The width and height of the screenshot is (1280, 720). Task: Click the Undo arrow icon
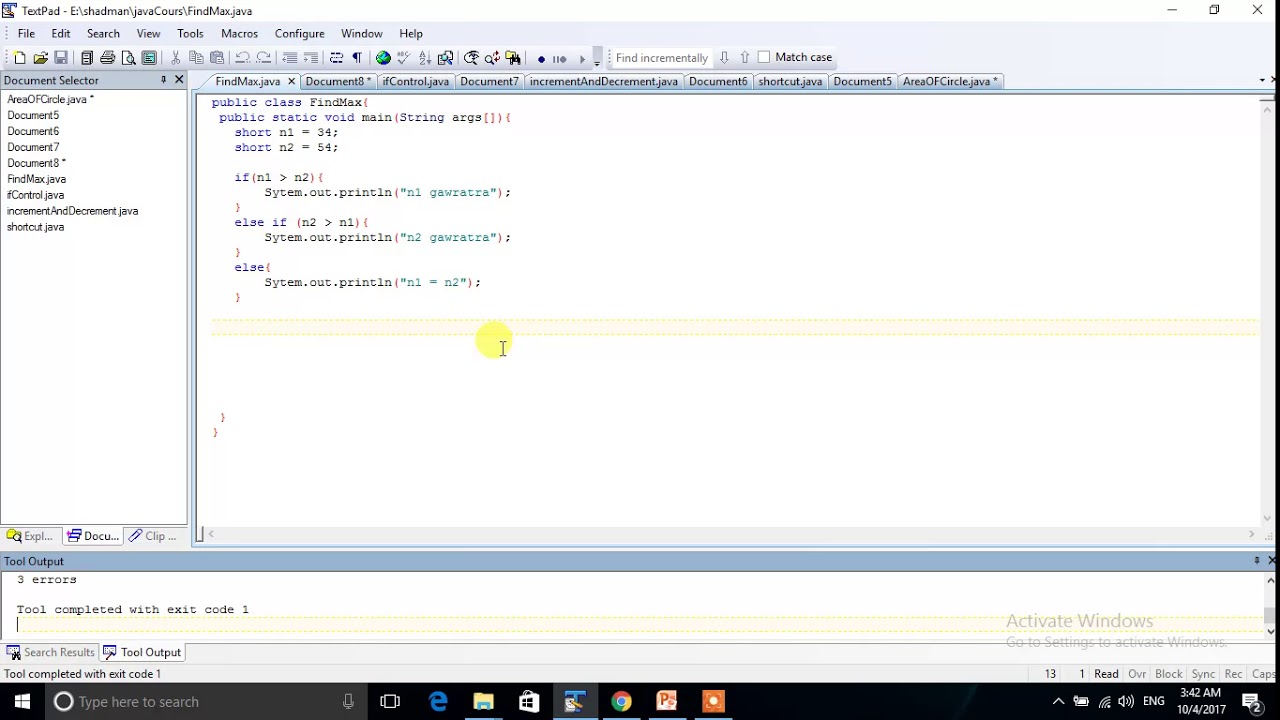[243, 58]
